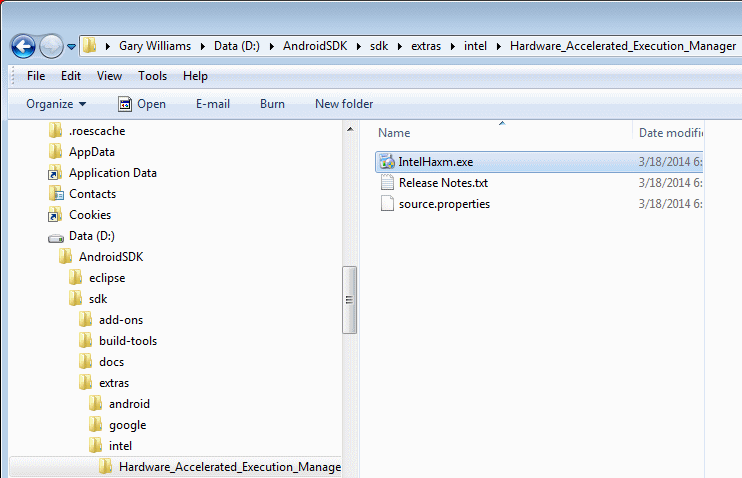Select Application Data shortcut in tree
The image size is (742, 478).
pos(113,173)
